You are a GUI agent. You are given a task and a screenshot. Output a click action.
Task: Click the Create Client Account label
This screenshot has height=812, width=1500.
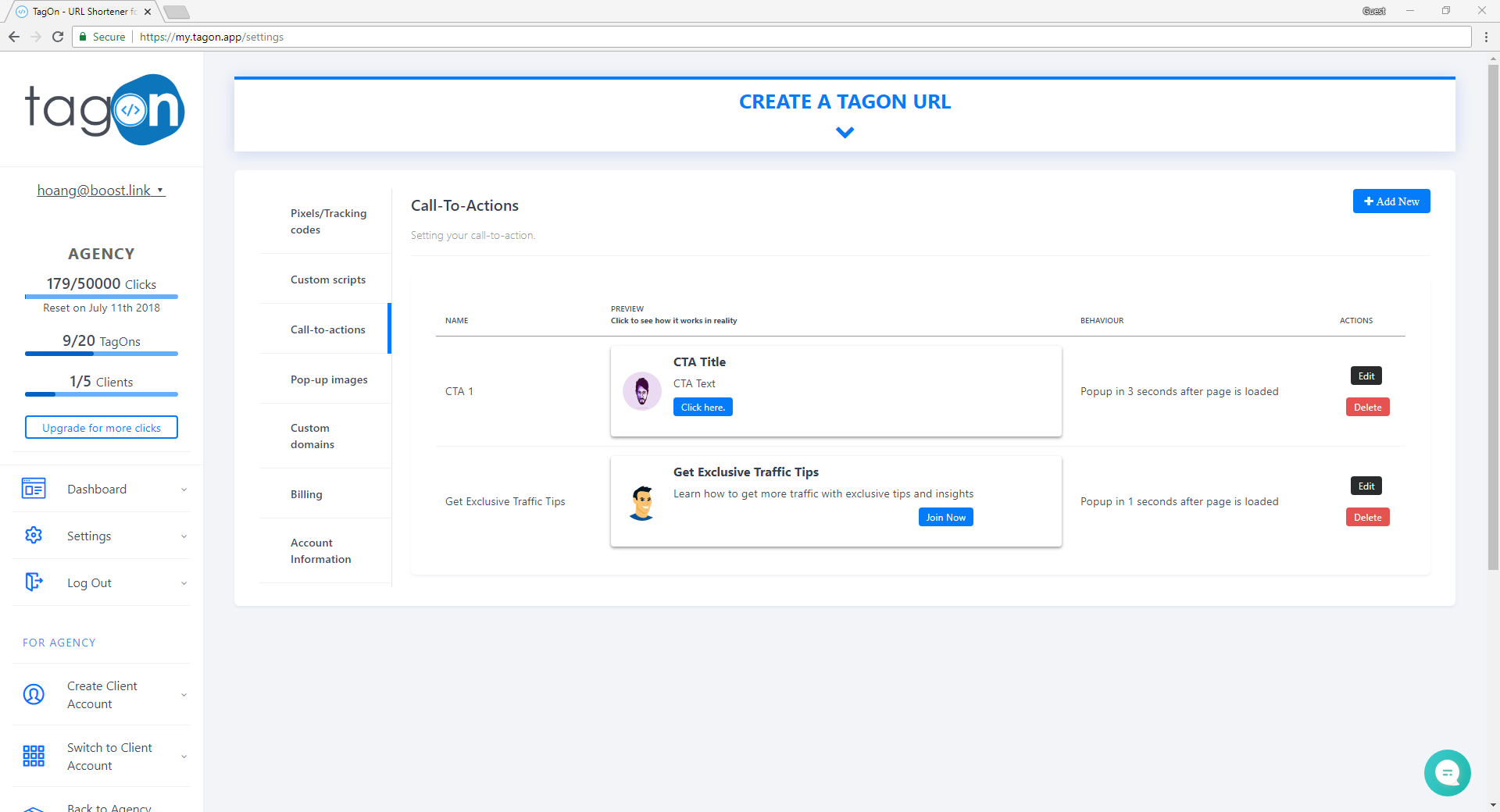pyautogui.click(x=102, y=695)
